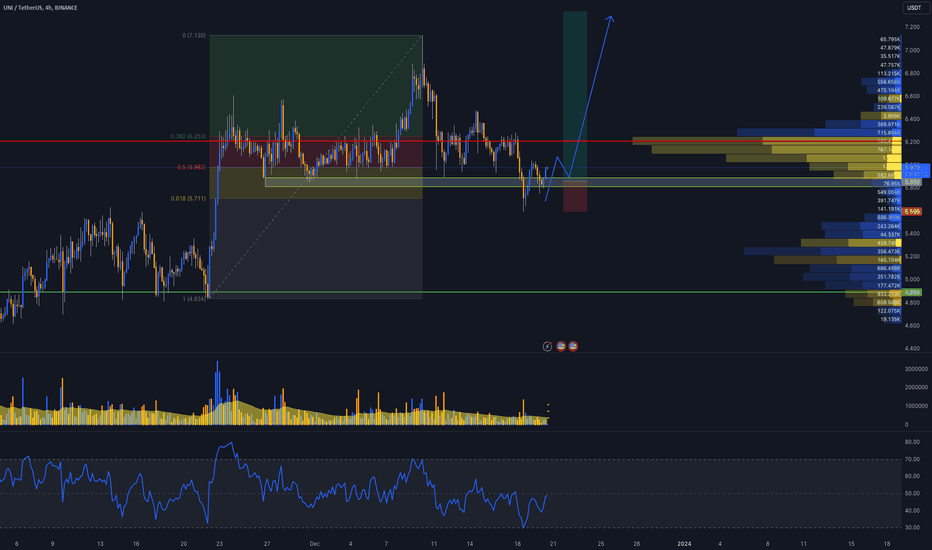Click the 5.400 price axis label
Screen dimensions: 932x550
(x=912, y=234)
